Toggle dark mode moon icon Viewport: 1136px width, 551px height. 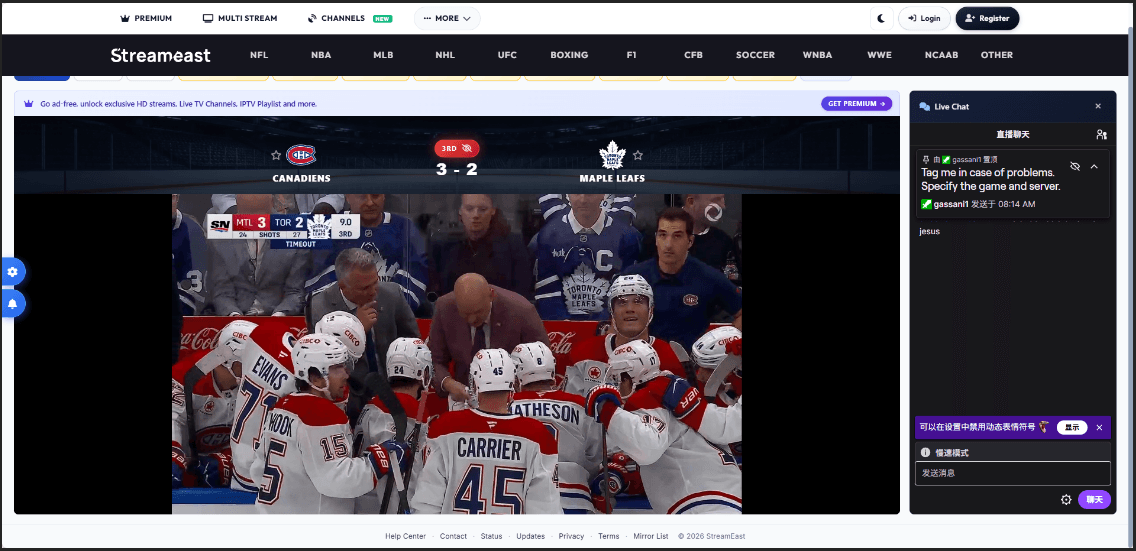pyautogui.click(x=882, y=18)
